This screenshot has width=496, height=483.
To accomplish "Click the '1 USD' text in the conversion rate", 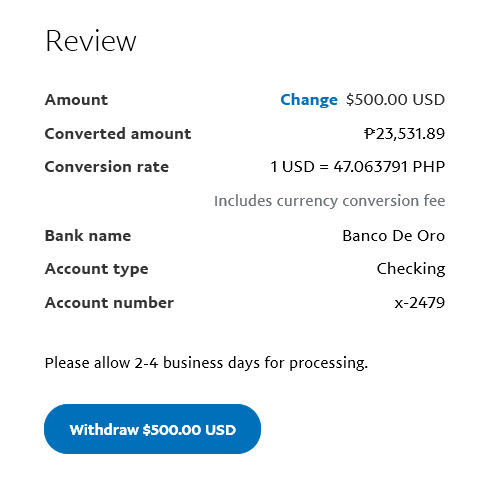I will point(292,167).
